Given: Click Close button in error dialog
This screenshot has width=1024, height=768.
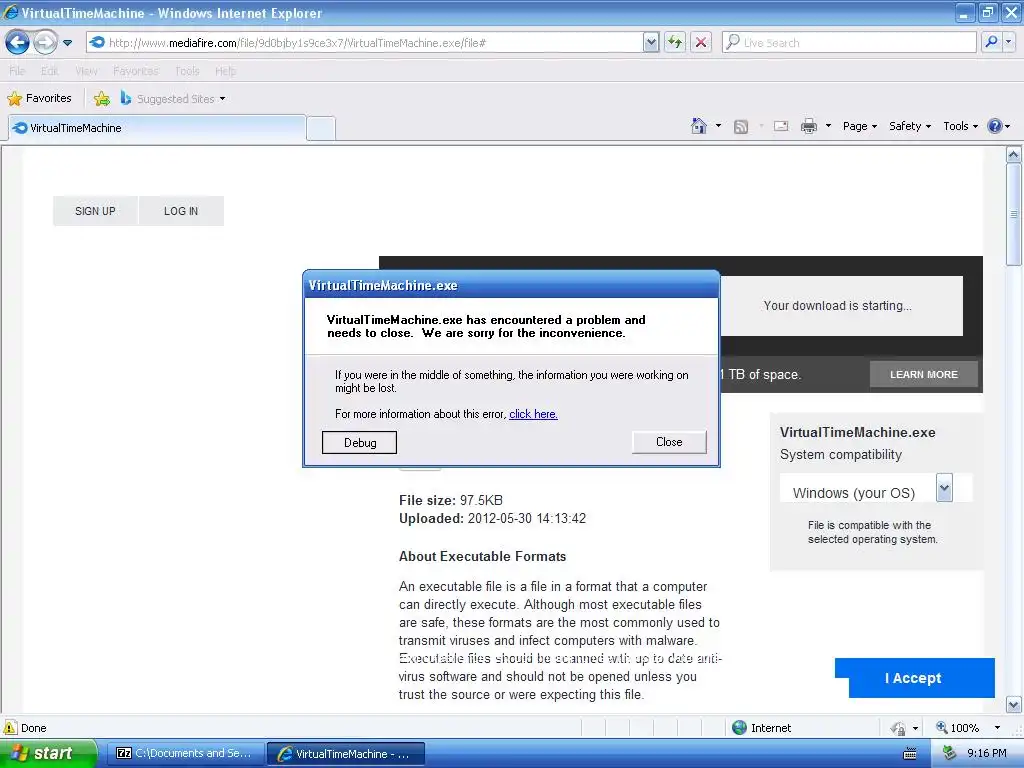Looking at the screenshot, I should coord(669,442).
